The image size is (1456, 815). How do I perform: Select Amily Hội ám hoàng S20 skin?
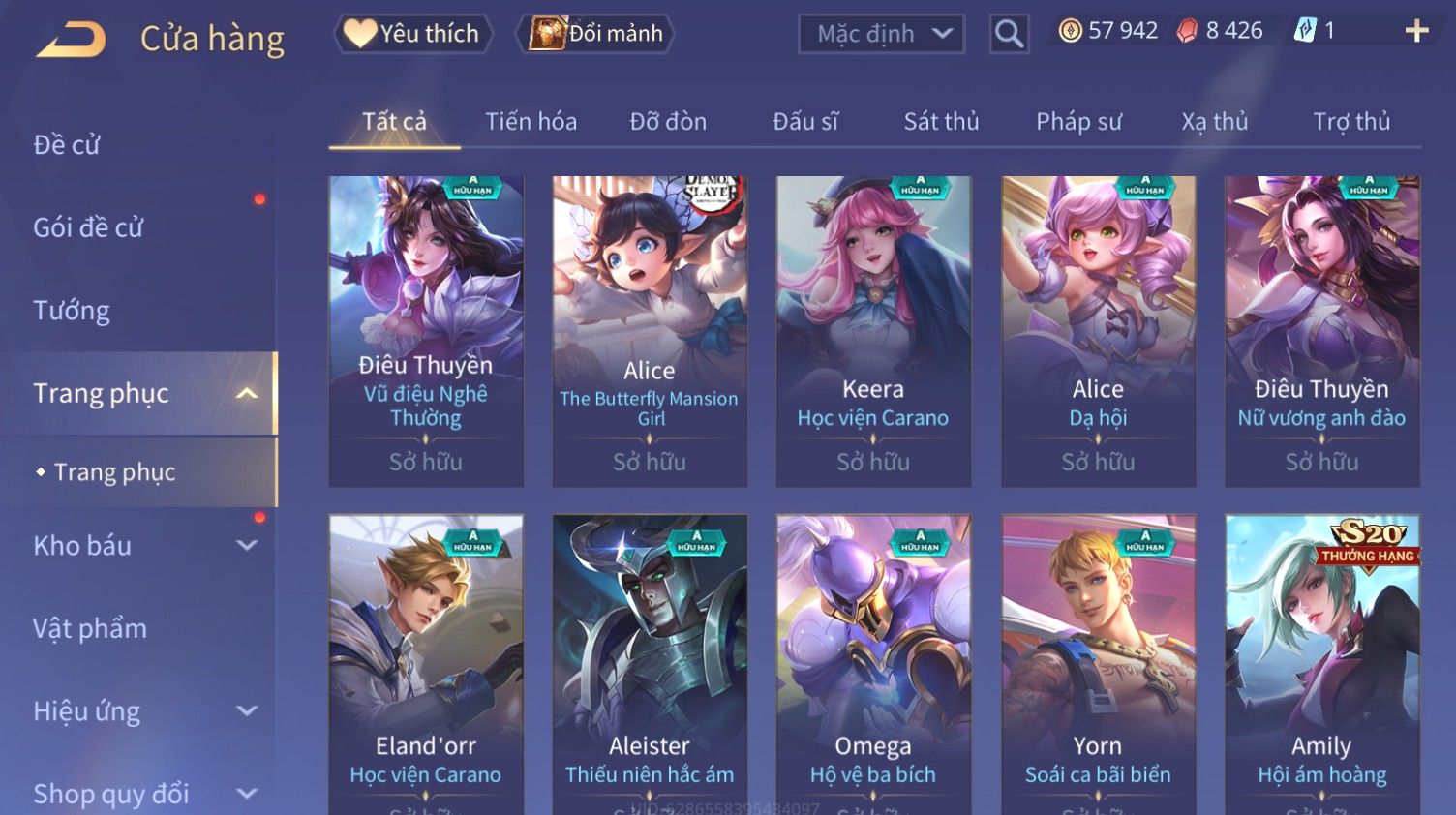tap(1321, 664)
